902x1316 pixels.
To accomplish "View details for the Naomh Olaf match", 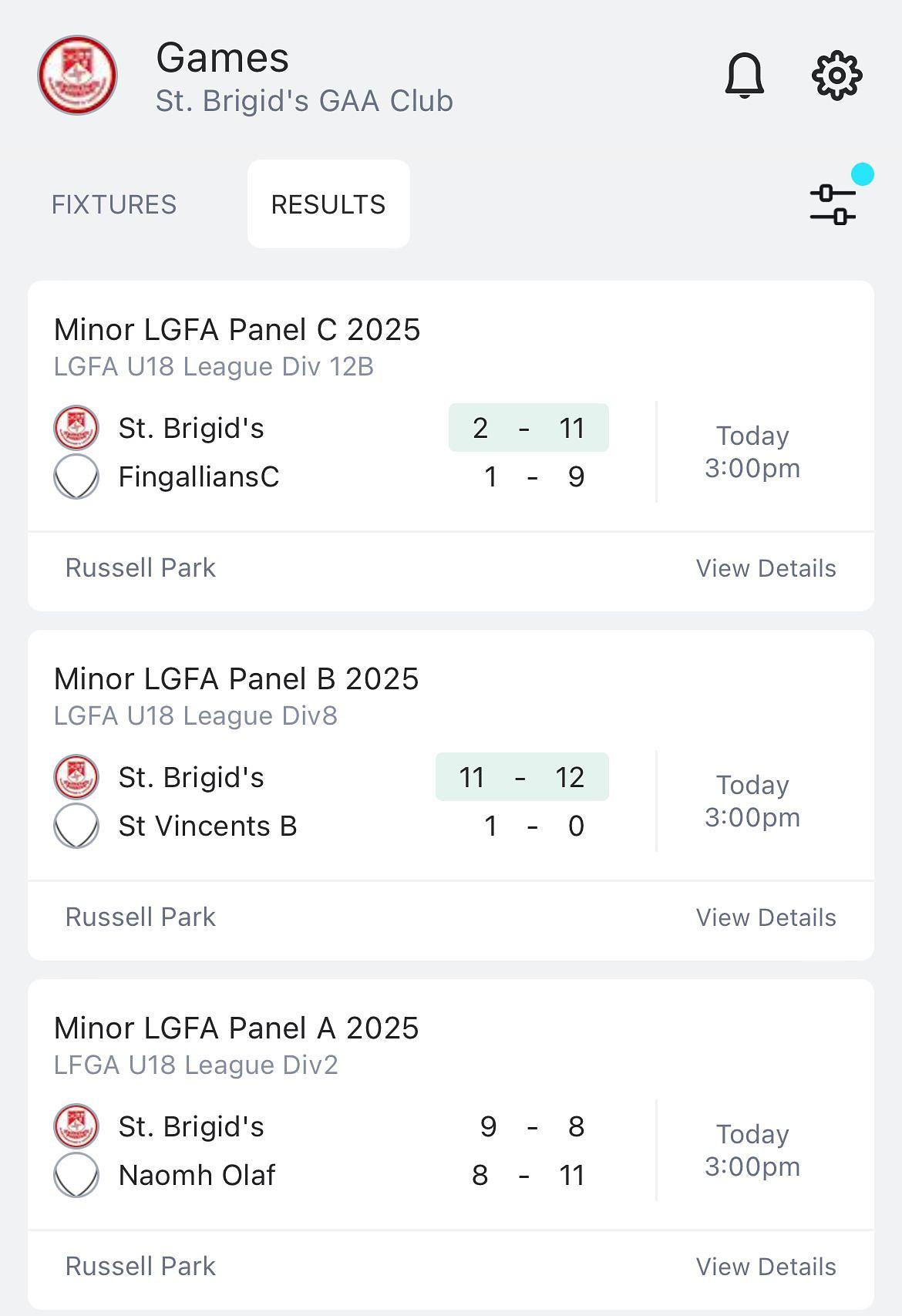I will pyautogui.click(x=766, y=1267).
